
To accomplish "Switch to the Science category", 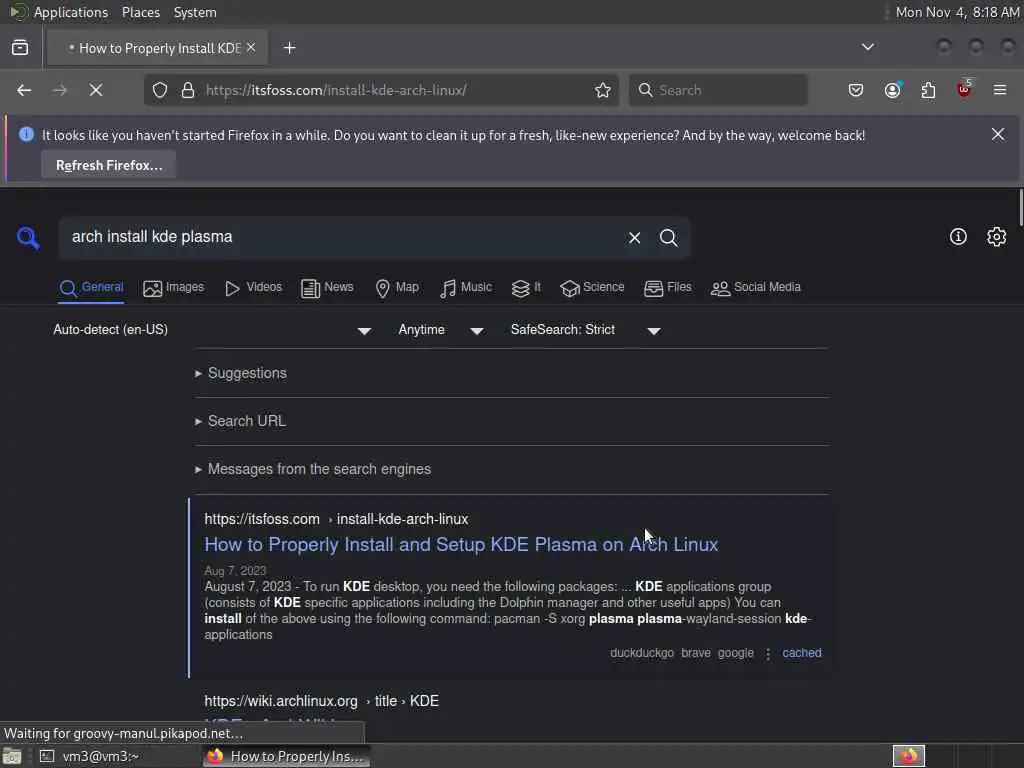I will pyautogui.click(x=592, y=287).
